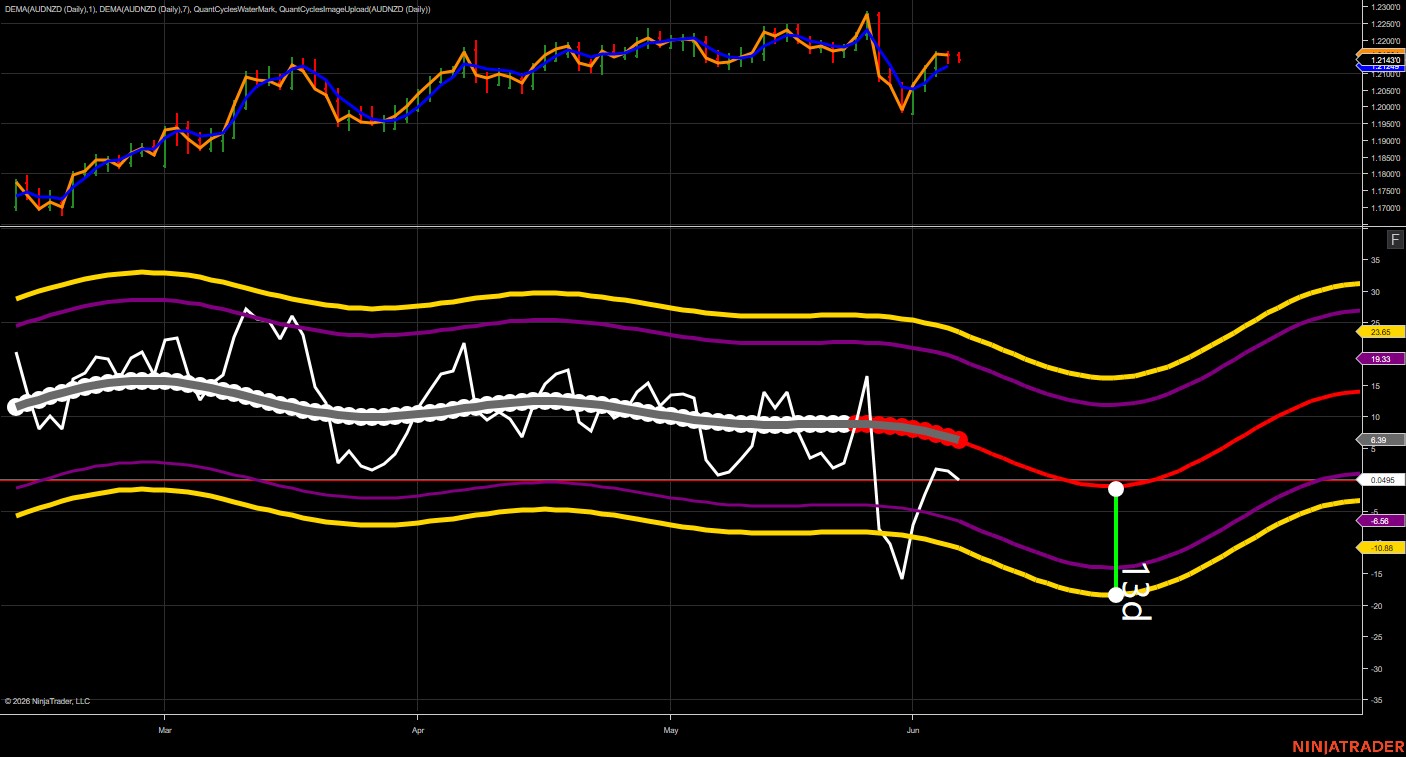The width and height of the screenshot is (1406, 757).
Task: Click the 1.1850'0 price axis label
Action: click(1384, 158)
